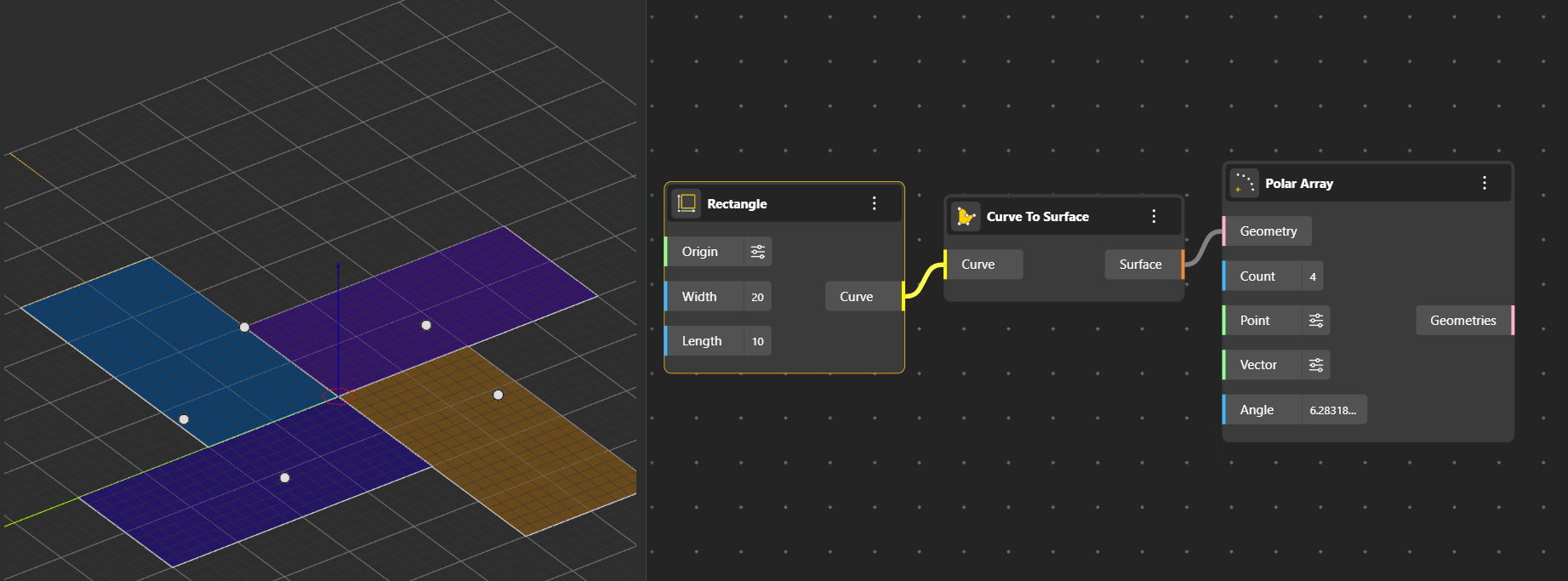1568x581 pixels.
Task: Click the Geometries output port
Action: [x=1512, y=321]
